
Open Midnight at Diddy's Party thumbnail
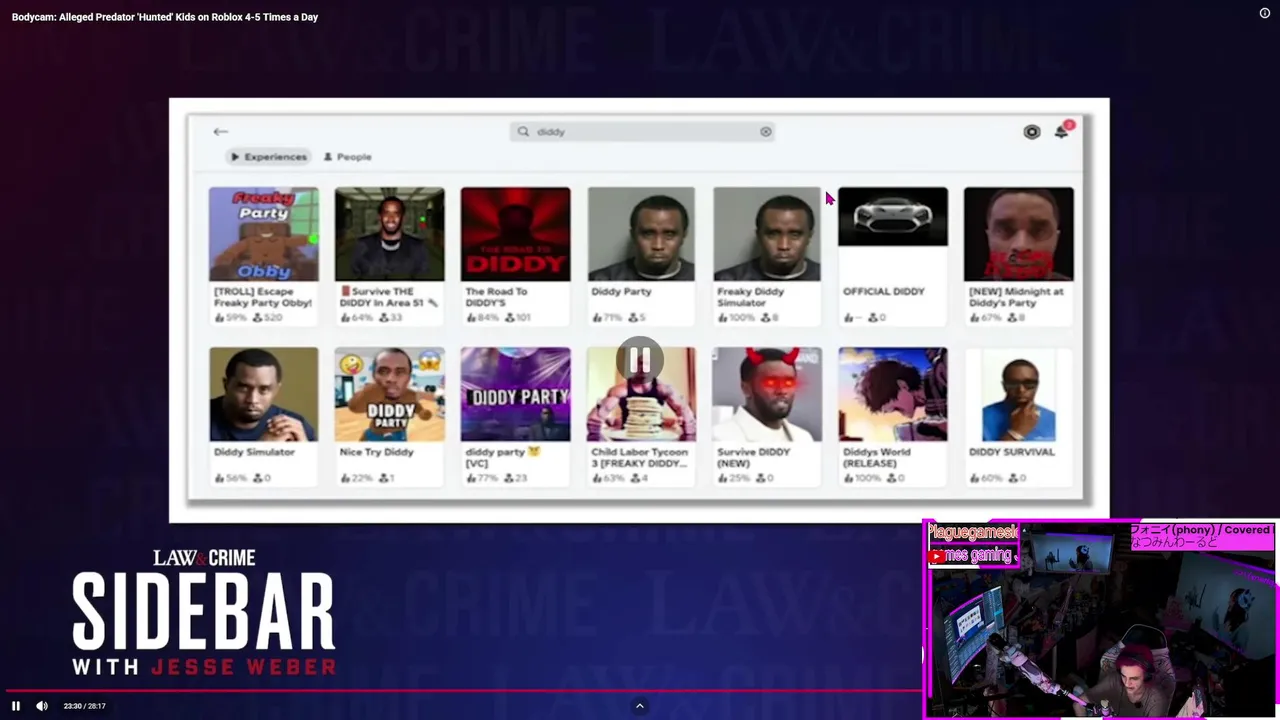pyautogui.click(x=1019, y=234)
